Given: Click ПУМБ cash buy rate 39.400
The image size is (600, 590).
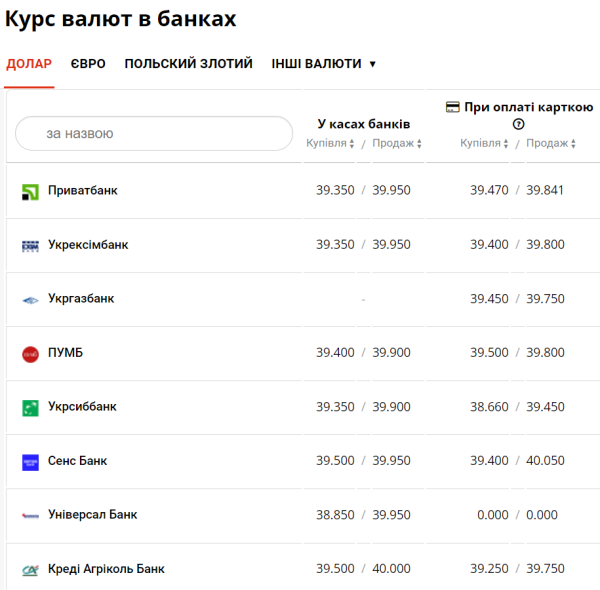Looking at the screenshot, I should tap(335, 352).
